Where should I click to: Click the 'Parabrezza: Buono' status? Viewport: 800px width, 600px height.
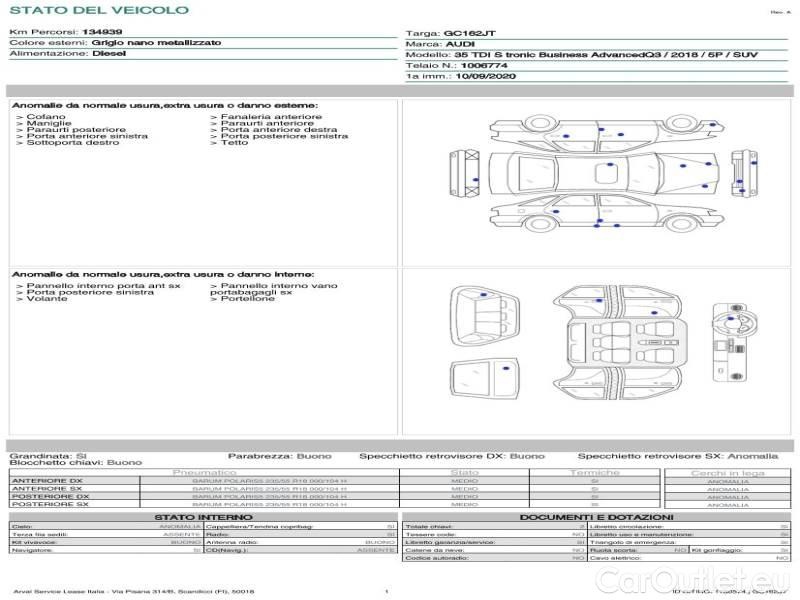pos(280,456)
